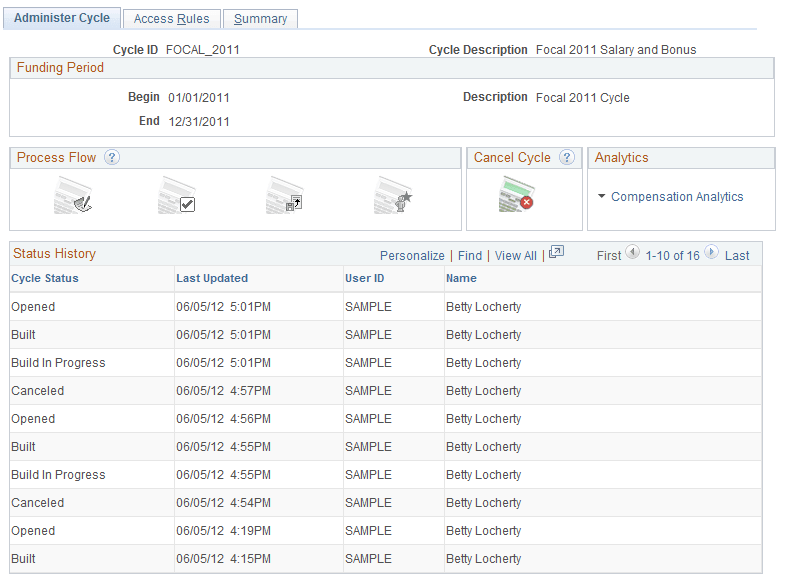Click the '06/05/12 4:56PM' timestamp

(x=223, y=419)
